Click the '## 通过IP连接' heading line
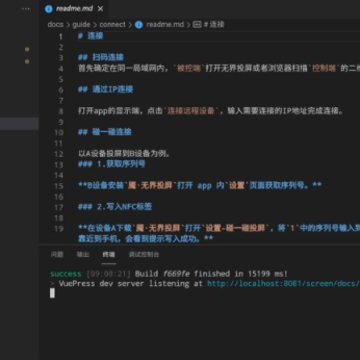Screen dimensions: 360x360 click(x=105, y=89)
